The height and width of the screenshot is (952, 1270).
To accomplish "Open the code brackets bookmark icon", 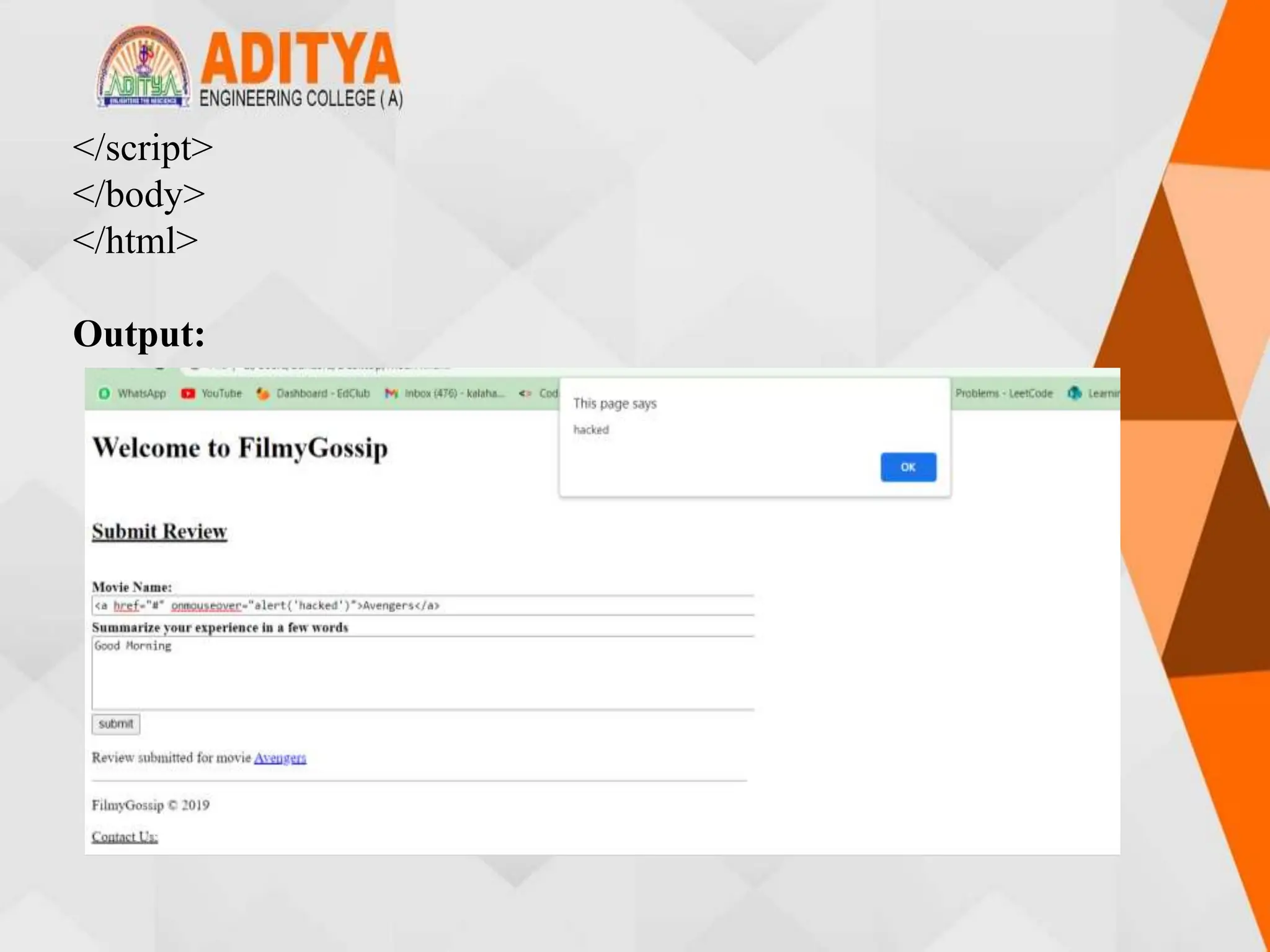I will pyautogui.click(x=525, y=394).
